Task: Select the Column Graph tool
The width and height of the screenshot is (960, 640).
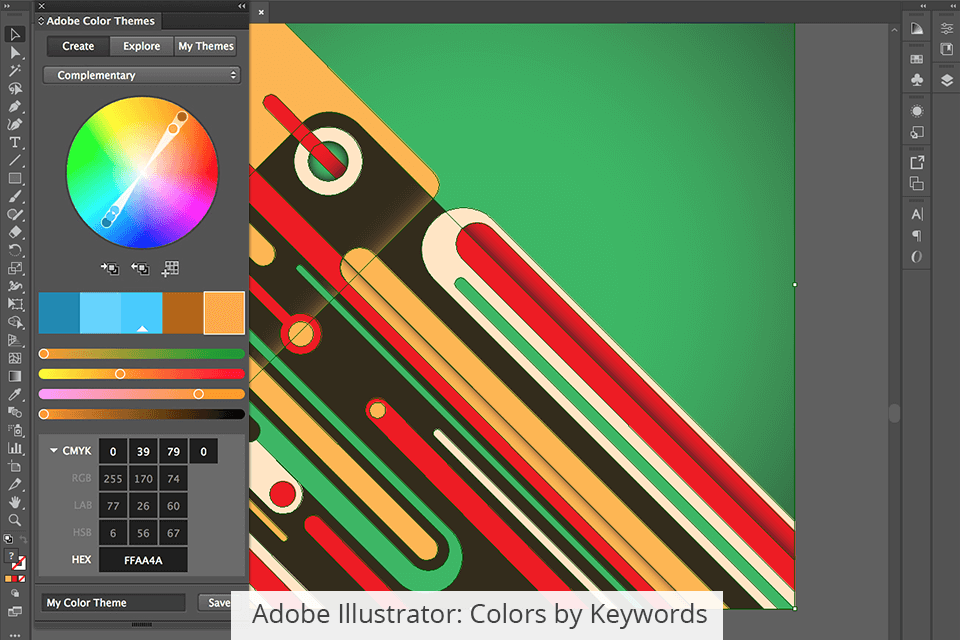Action: click(15, 448)
